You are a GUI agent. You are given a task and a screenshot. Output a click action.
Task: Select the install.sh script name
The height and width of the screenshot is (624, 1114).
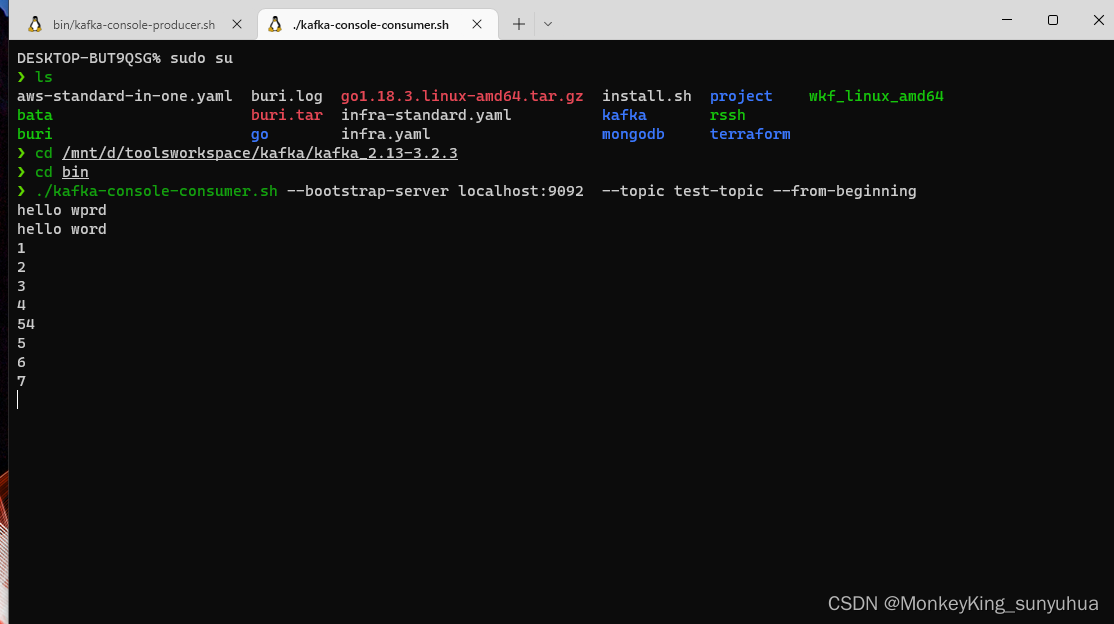coord(646,96)
